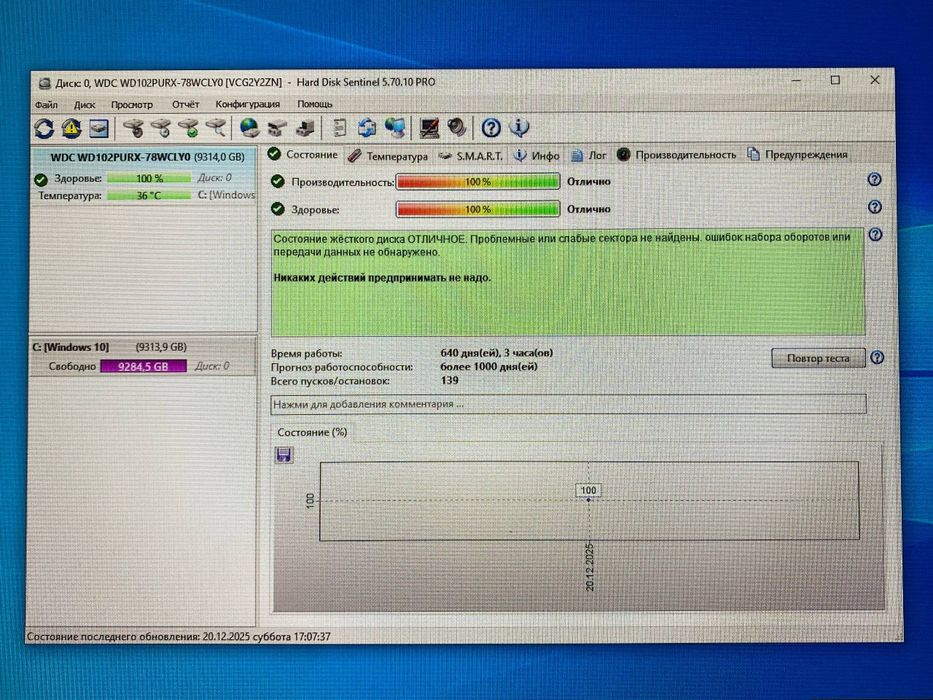The width and height of the screenshot is (933, 700).
Task: Click the drive with green checkmark icon
Action: coord(189,127)
